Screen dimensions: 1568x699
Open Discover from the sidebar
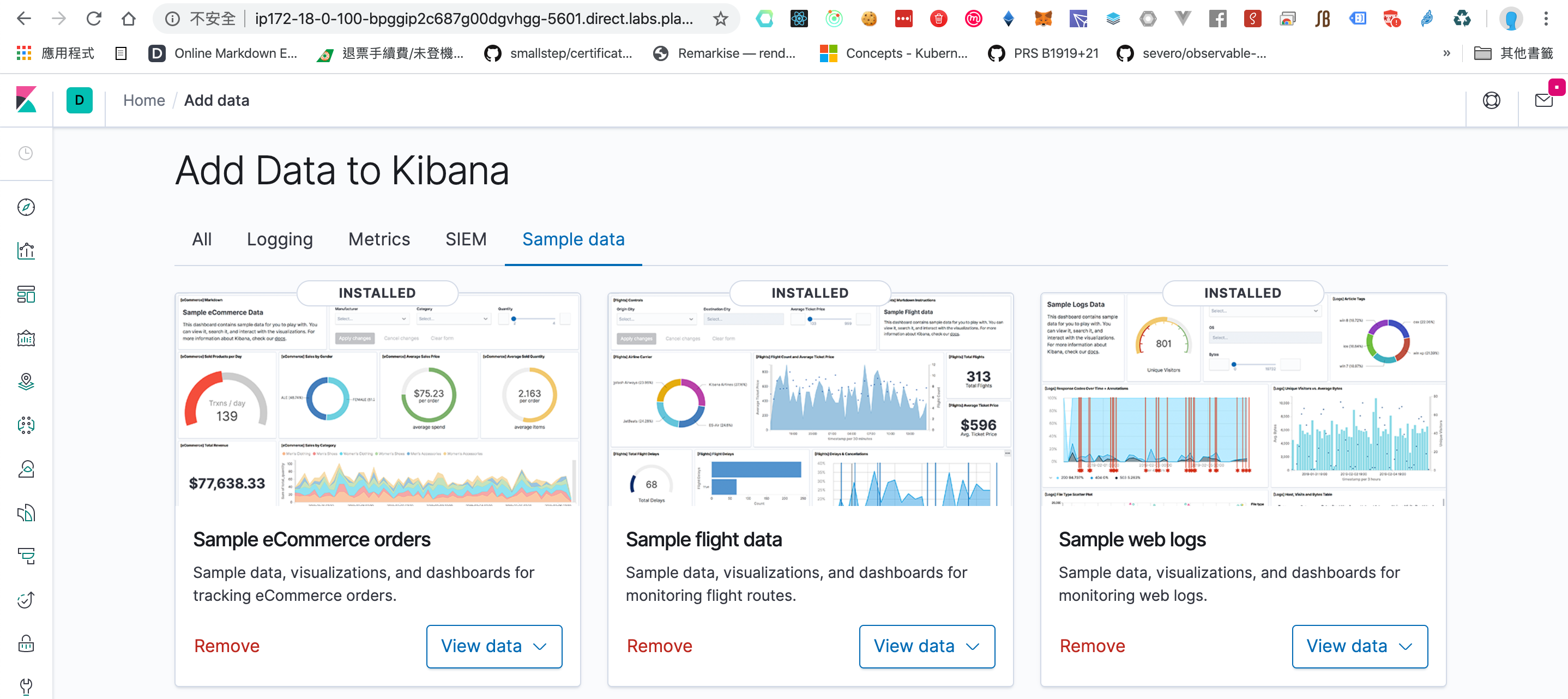tap(26, 207)
